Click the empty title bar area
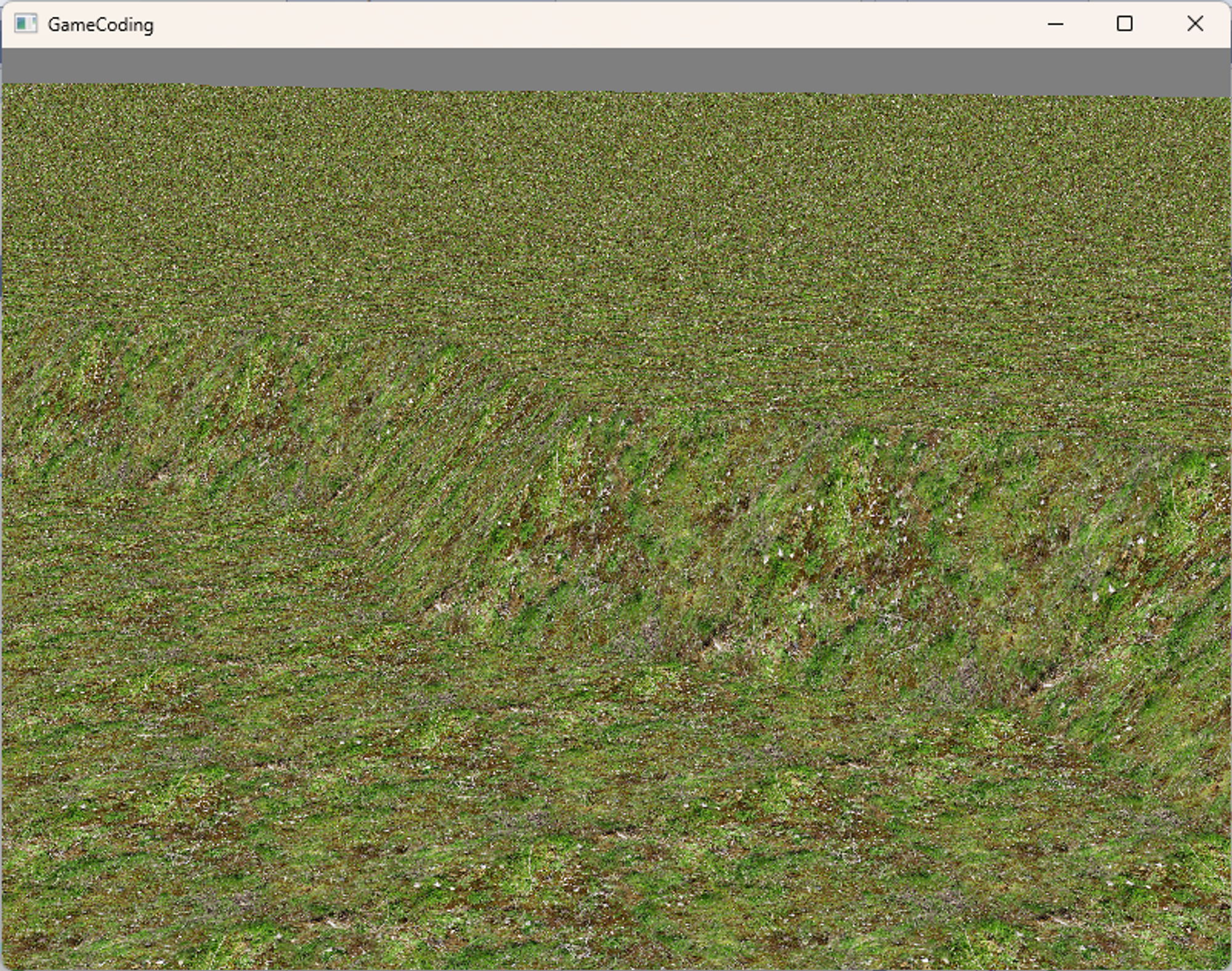Image resolution: width=1232 pixels, height=971 pixels. point(585,25)
